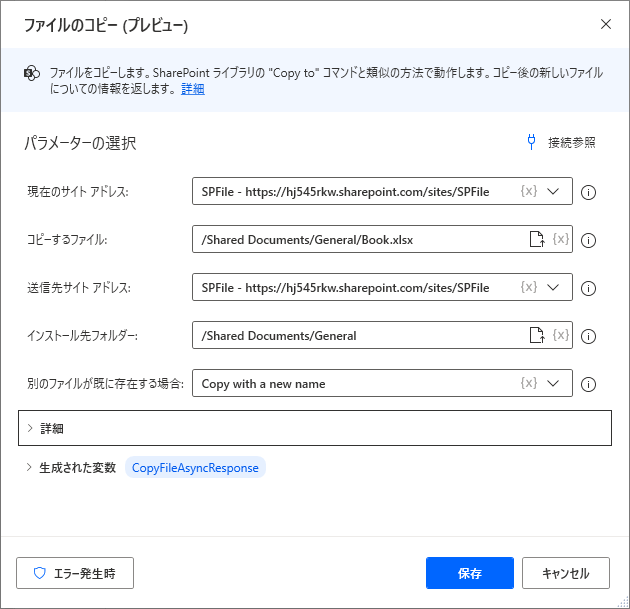Screen dimensions: 630x609
Task: Click the info icon beside 現在のサイト アドレス
Action: click(x=588, y=192)
